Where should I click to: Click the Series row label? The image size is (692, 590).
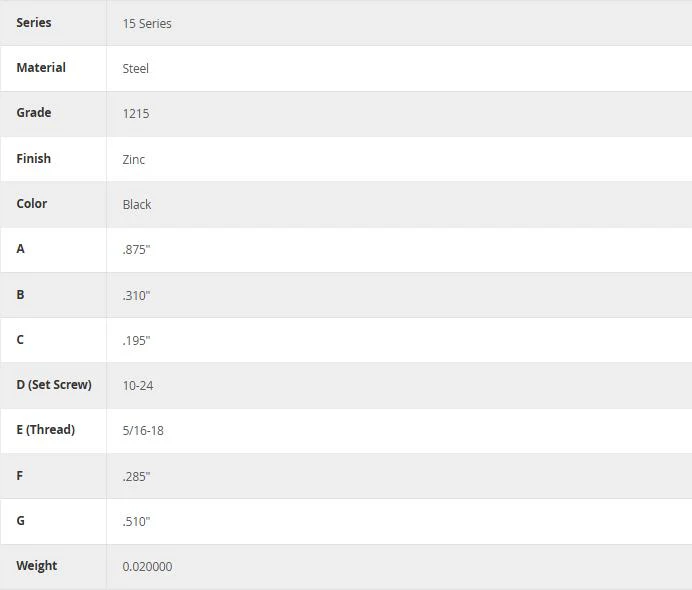click(34, 23)
